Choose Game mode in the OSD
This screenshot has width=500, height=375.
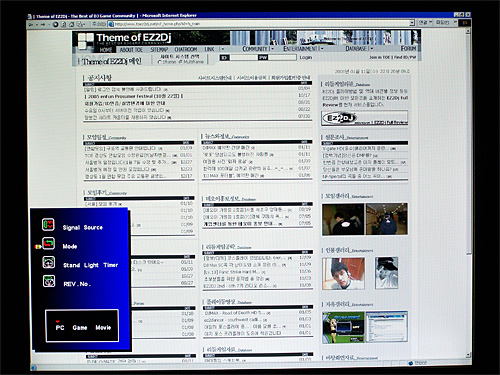[80, 328]
